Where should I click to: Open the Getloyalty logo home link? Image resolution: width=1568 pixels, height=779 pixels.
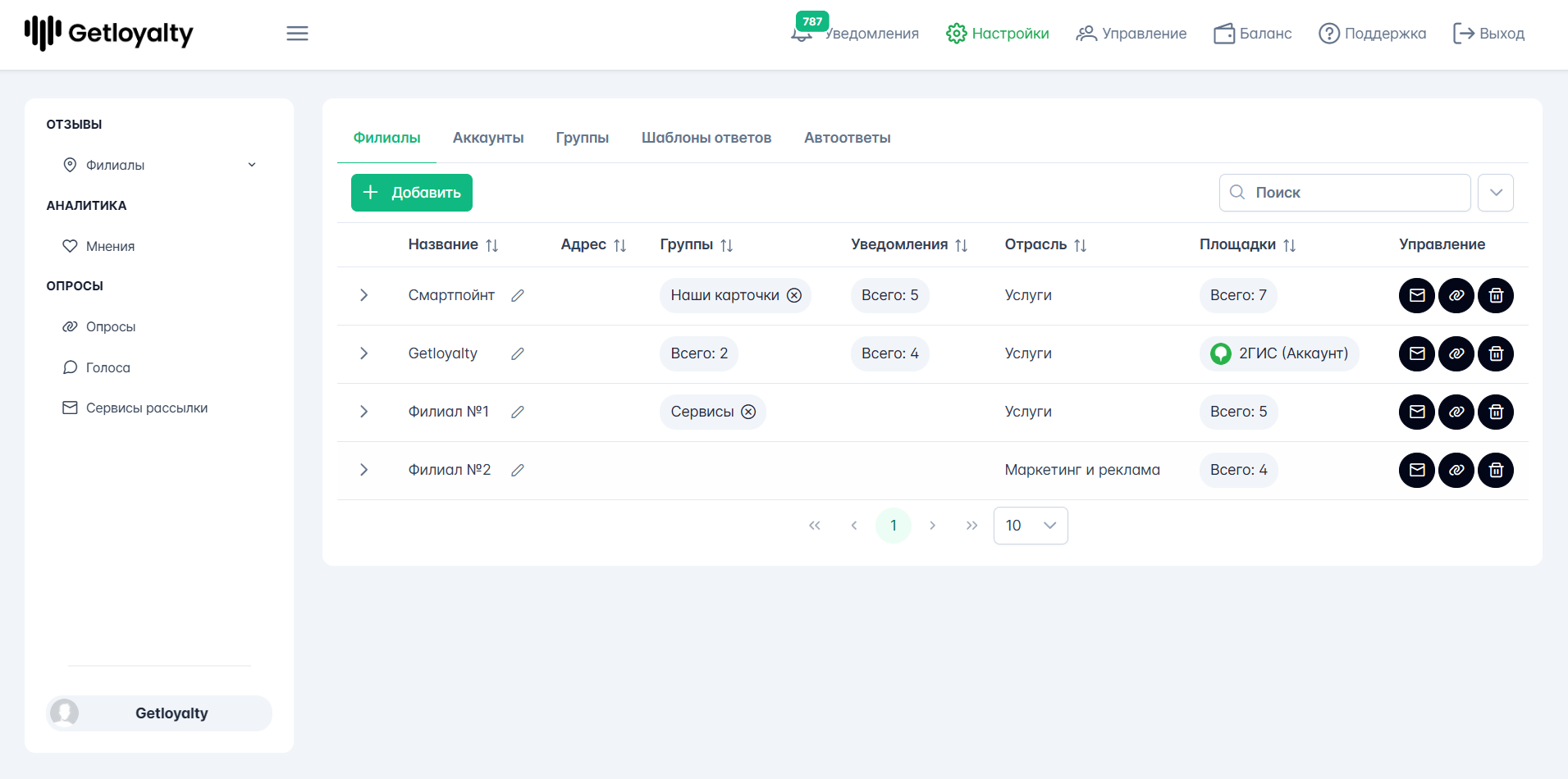coord(109,34)
